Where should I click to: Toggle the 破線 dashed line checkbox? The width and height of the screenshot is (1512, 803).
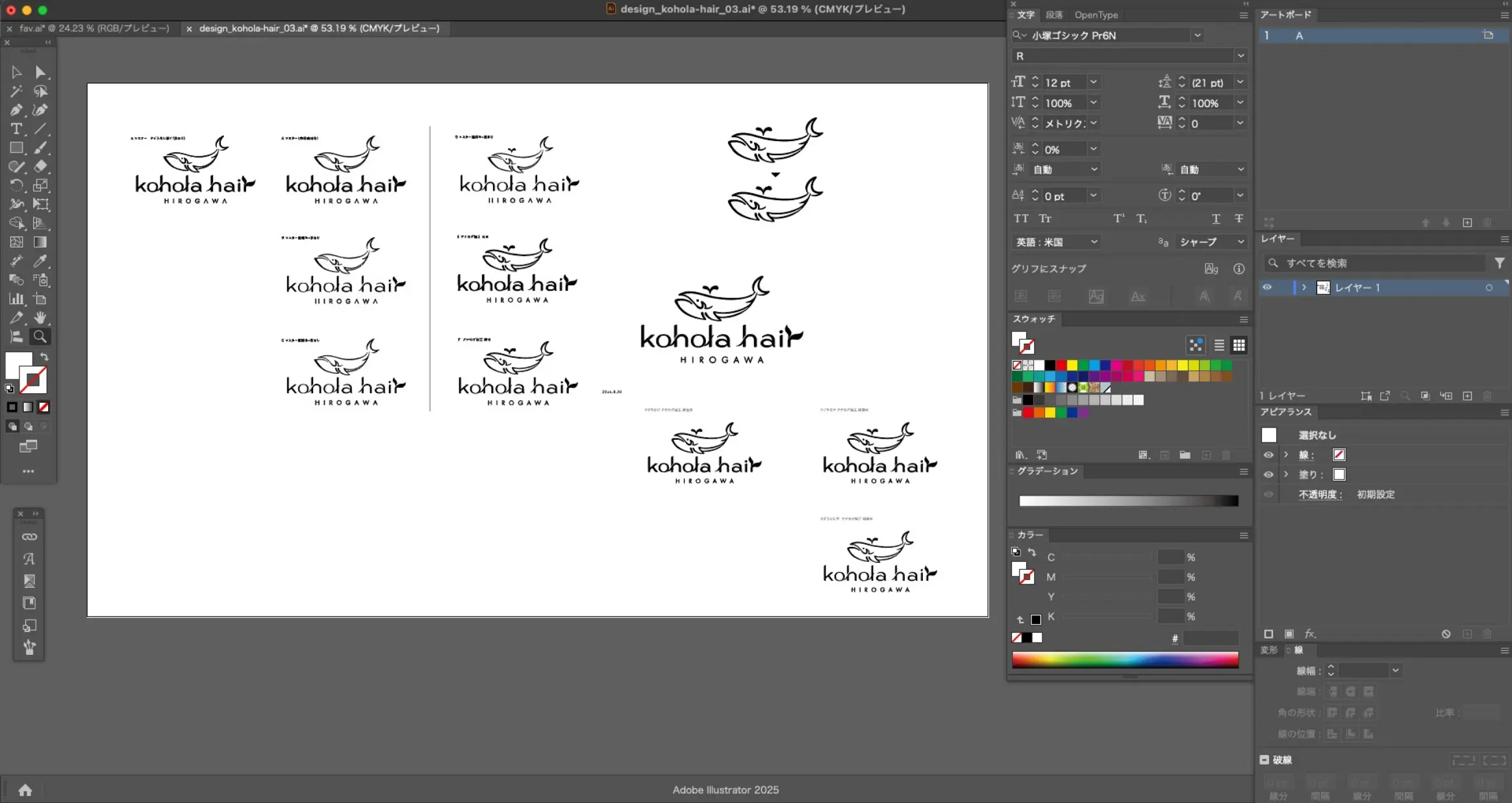coord(1265,759)
